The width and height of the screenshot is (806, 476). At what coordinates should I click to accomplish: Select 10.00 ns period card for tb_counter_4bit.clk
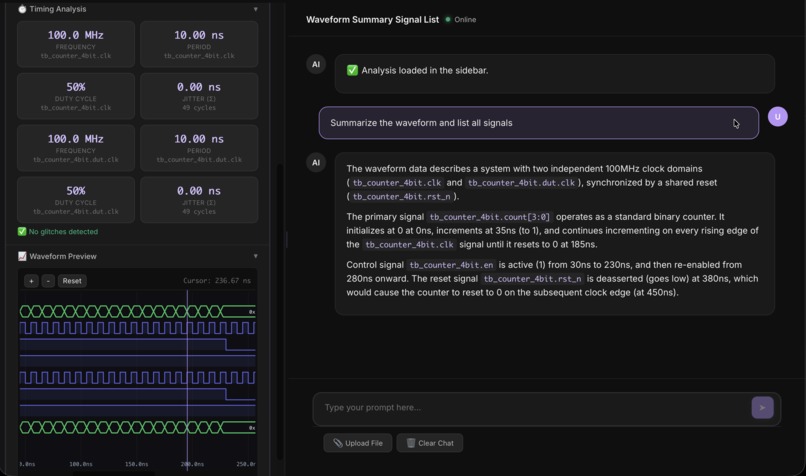coord(199,44)
